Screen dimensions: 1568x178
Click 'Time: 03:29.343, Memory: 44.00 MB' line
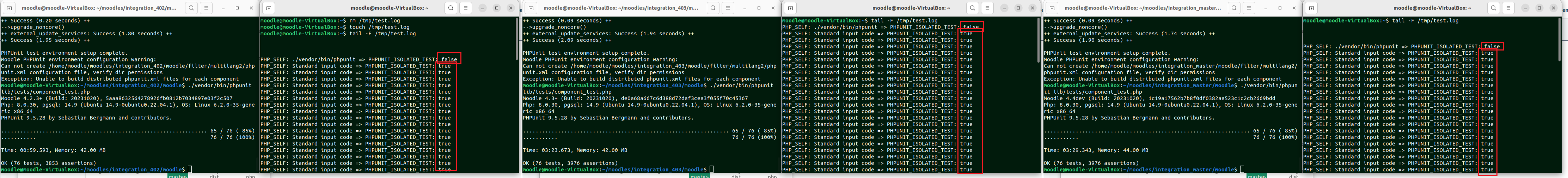[x=1096, y=150]
